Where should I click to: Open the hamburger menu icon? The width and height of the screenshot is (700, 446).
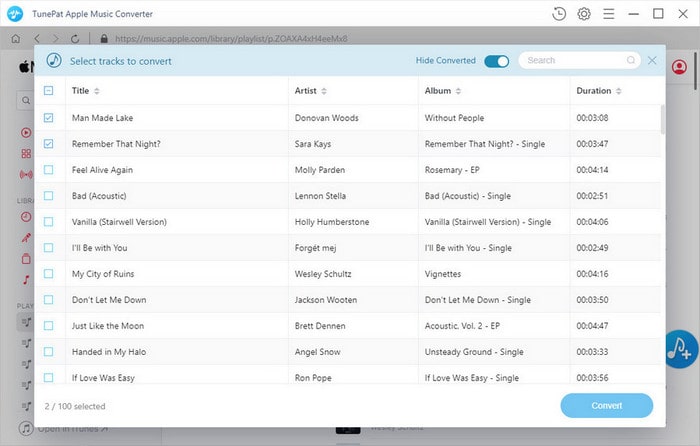coord(608,14)
